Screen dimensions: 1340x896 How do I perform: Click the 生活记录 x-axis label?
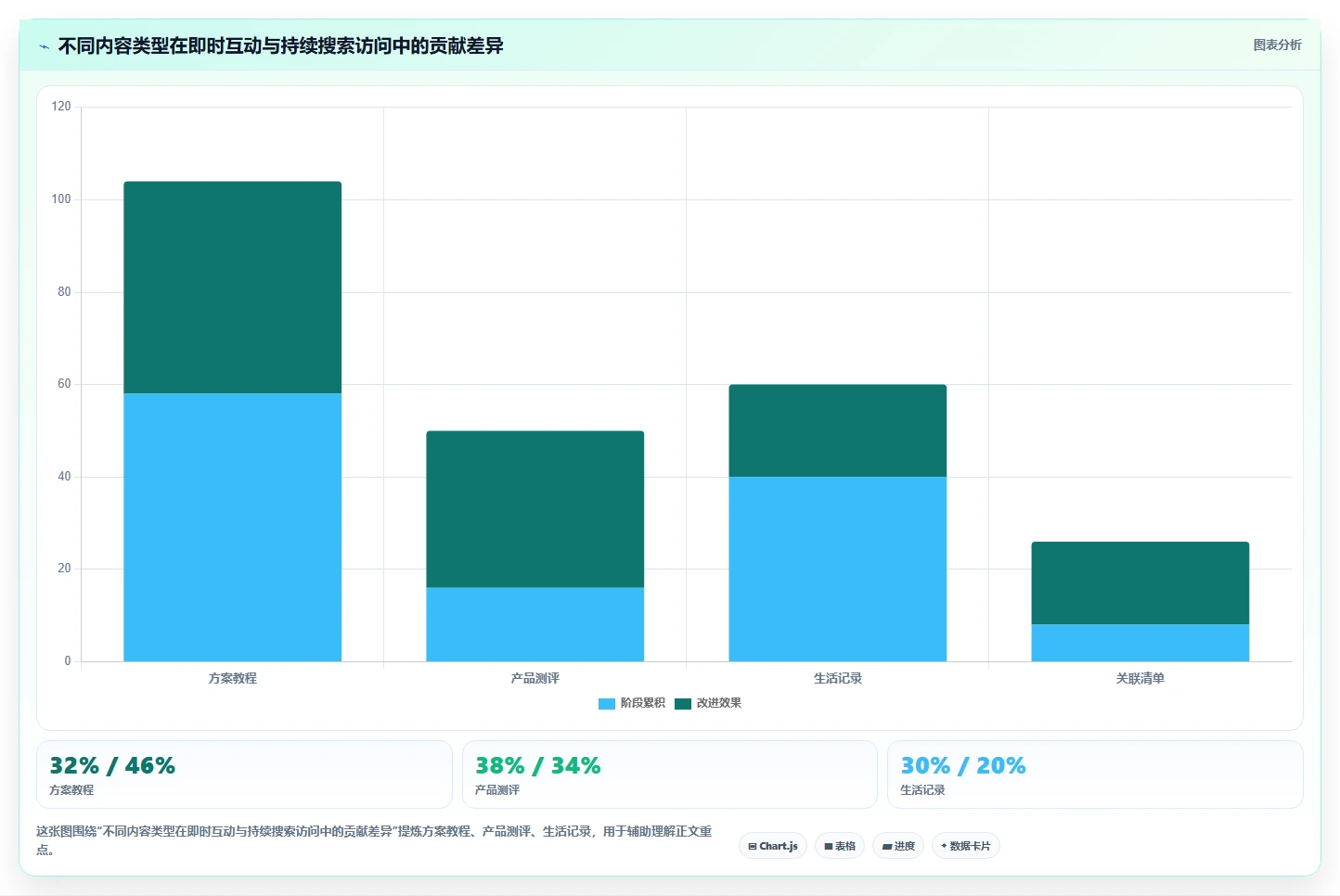838,678
